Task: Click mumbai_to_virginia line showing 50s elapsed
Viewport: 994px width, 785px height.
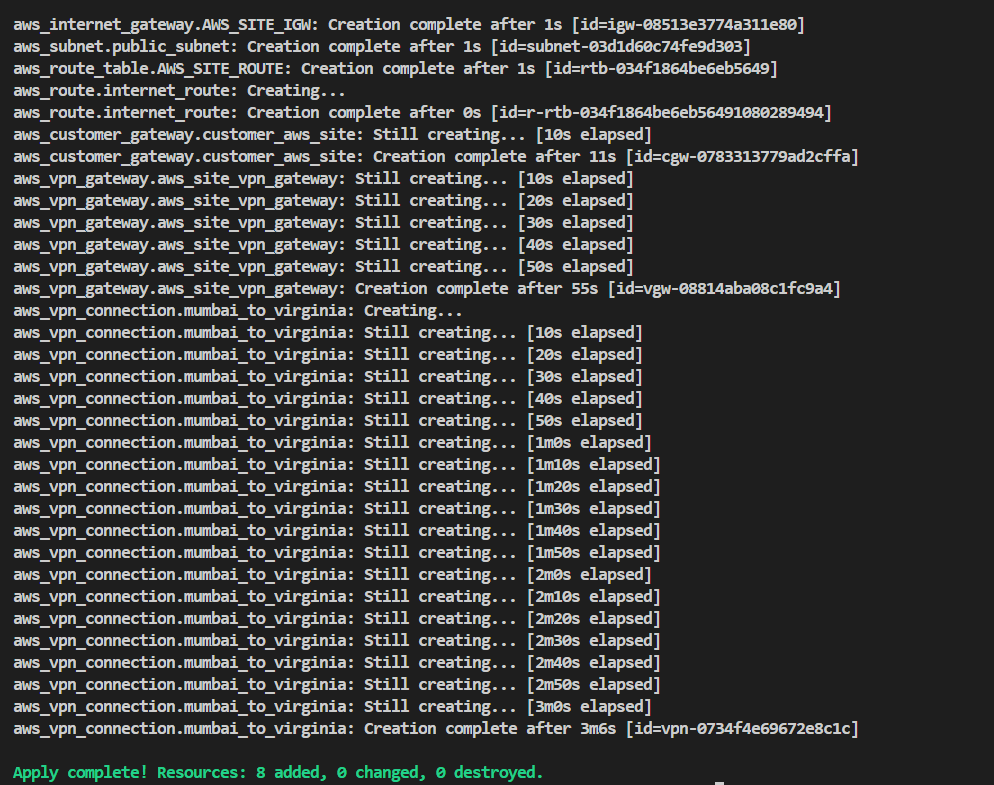Action: click(x=328, y=421)
